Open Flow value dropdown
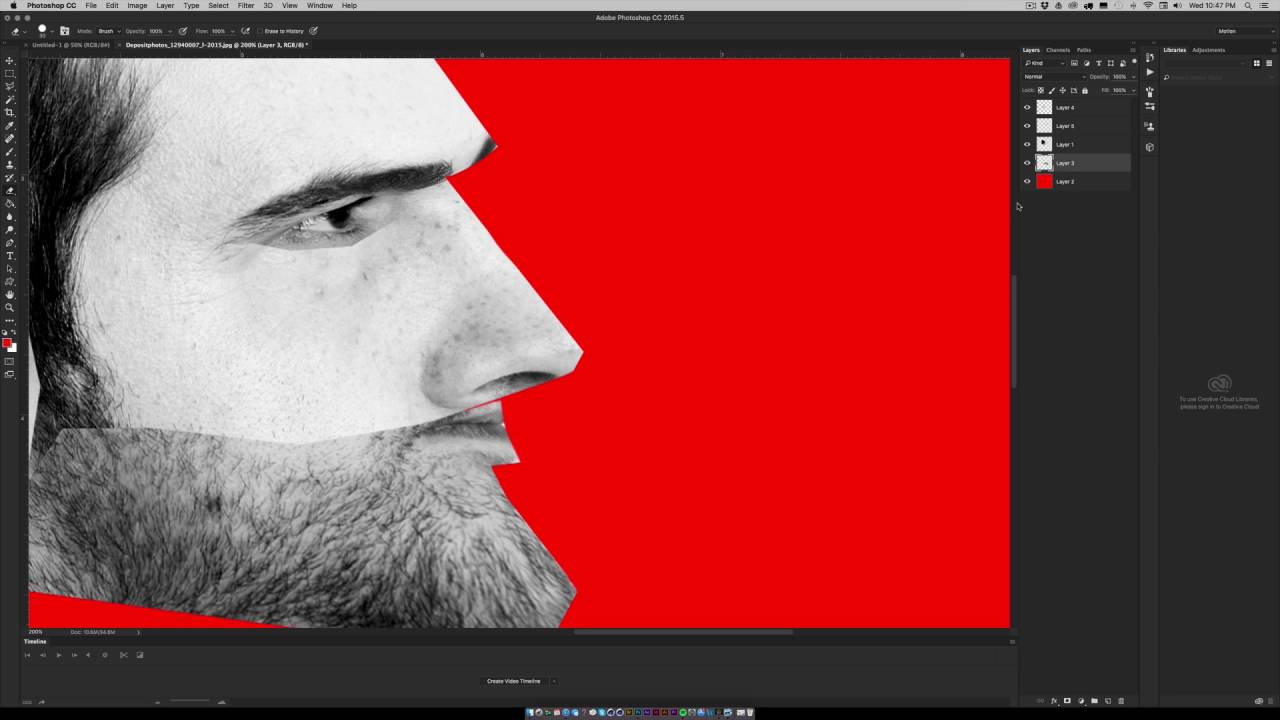Image resolution: width=1280 pixels, height=720 pixels. coord(230,31)
